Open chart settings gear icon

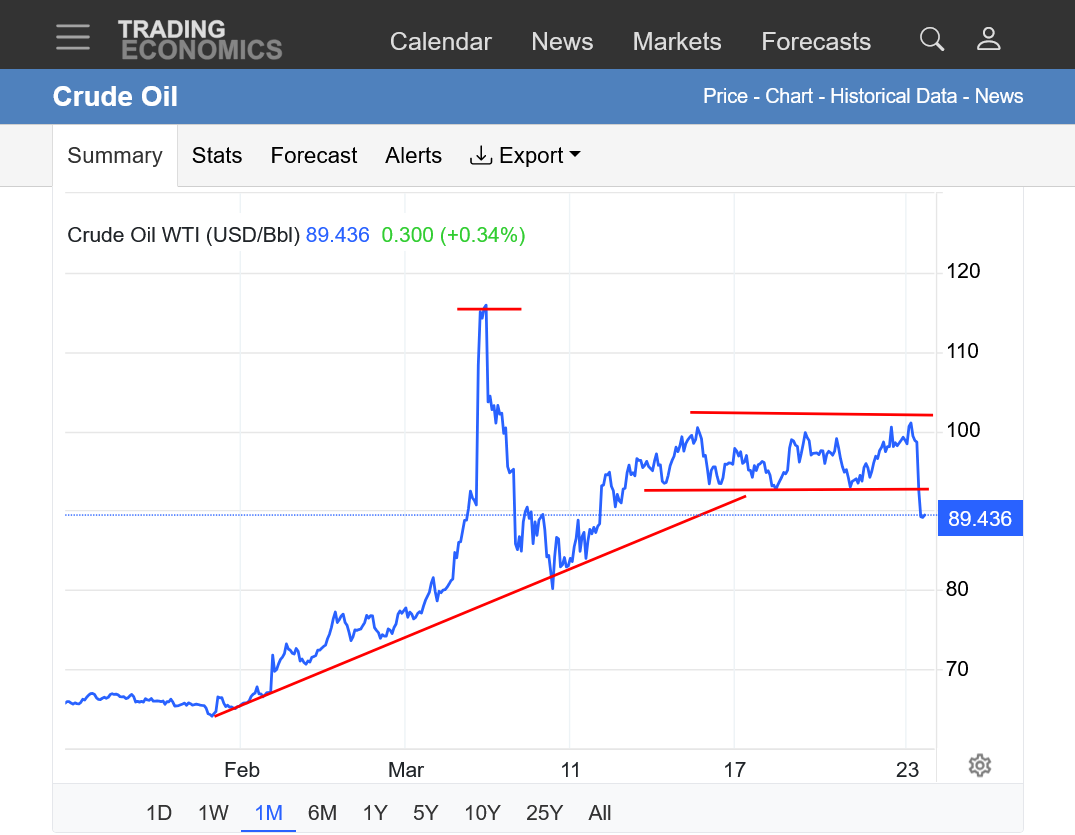tap(979, 766)
